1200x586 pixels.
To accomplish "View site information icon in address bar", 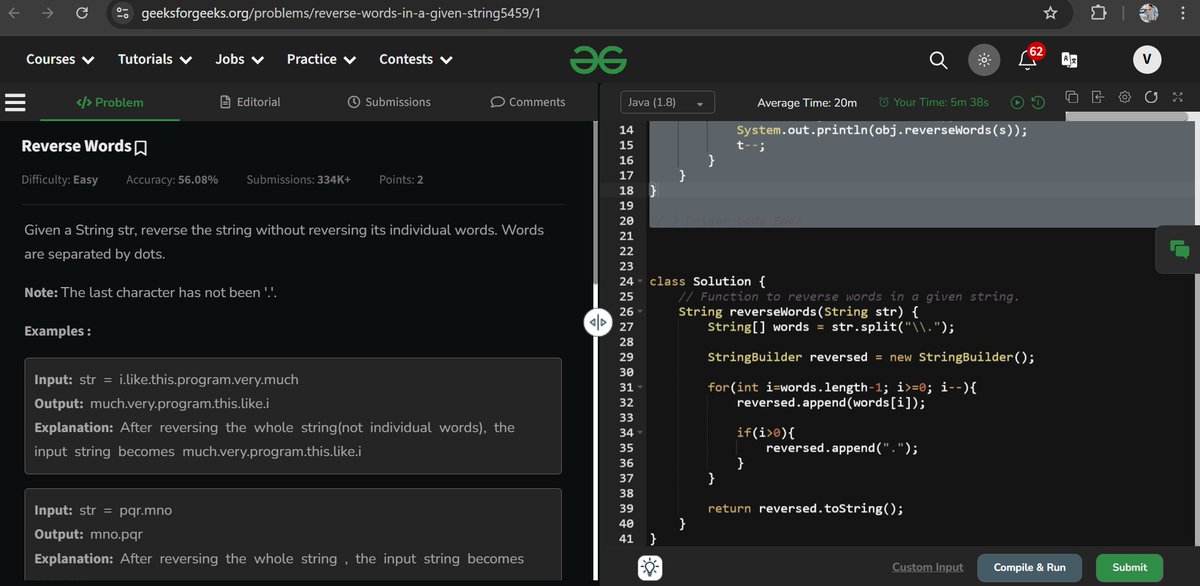I will 123,13.
